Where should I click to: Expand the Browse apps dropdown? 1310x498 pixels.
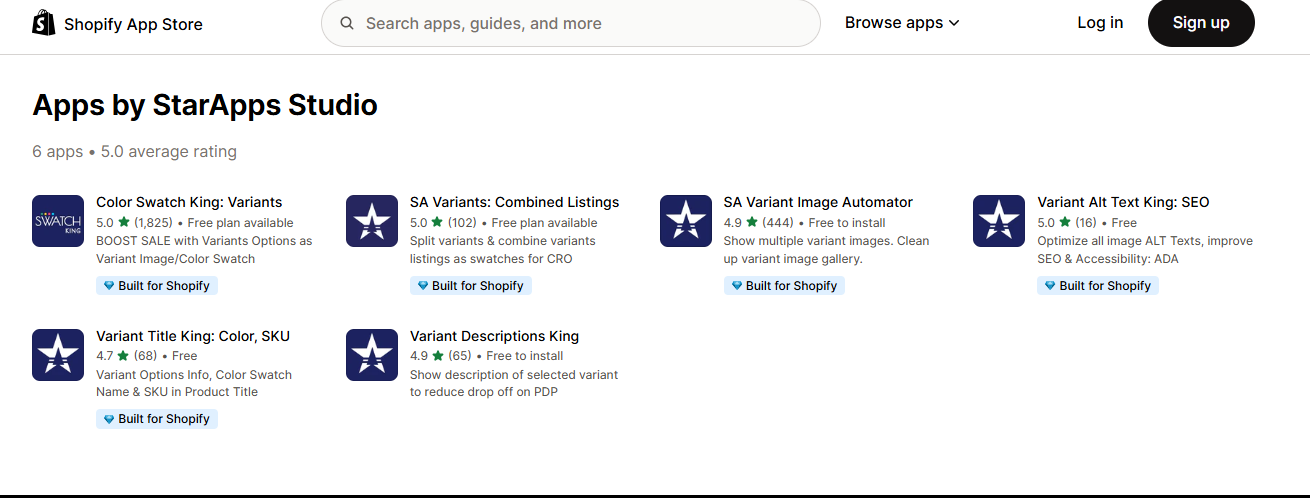[x=902, y=23]
